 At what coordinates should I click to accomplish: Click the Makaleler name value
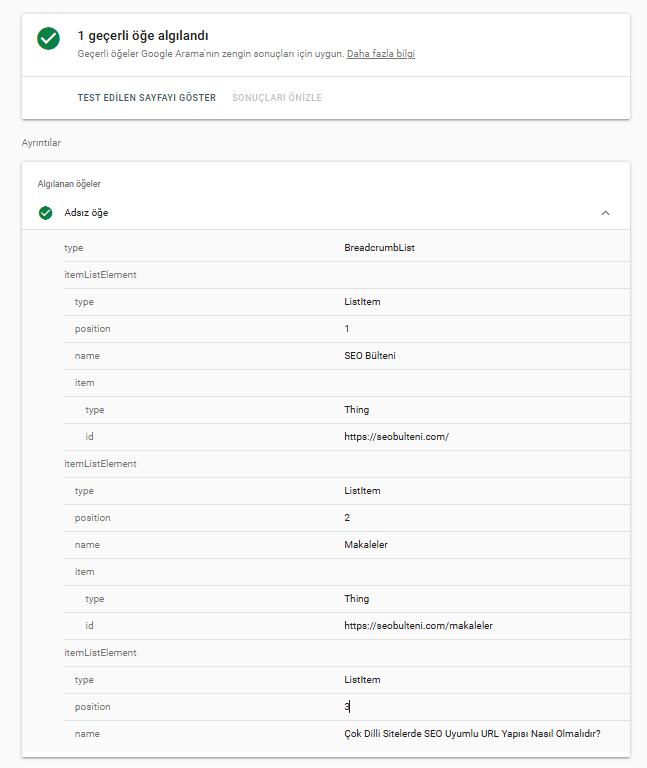pyautogui.click(x=365, y=545)
